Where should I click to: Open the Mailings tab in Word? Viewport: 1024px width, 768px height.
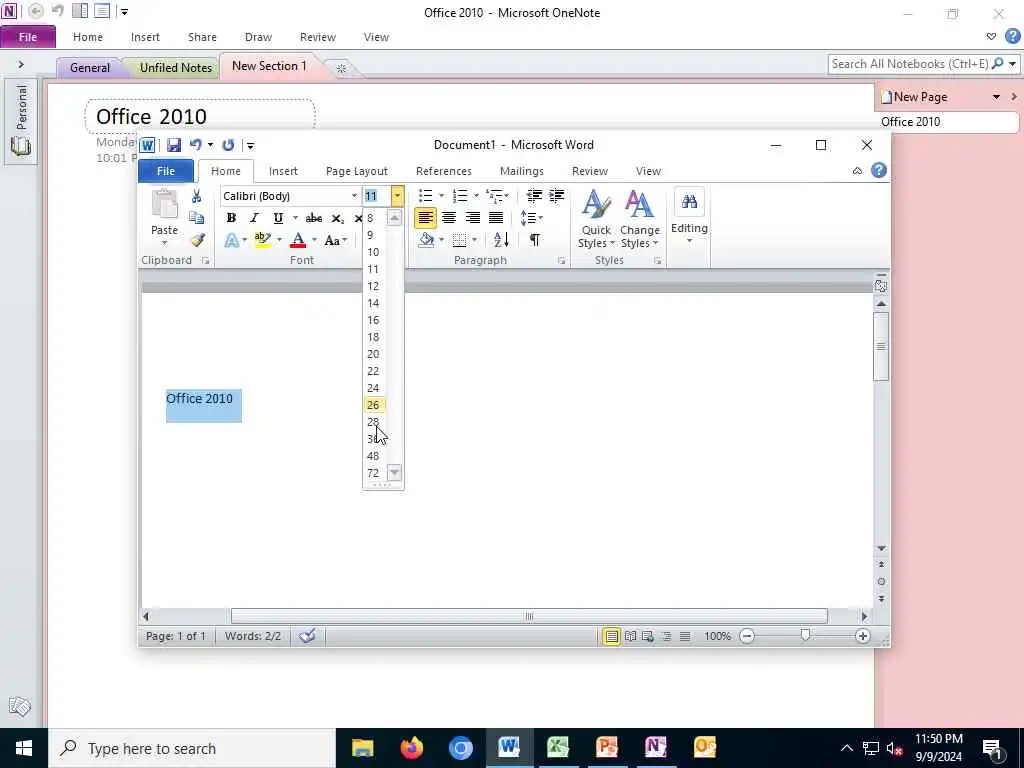pyautogui.click(x=522, y=171)
